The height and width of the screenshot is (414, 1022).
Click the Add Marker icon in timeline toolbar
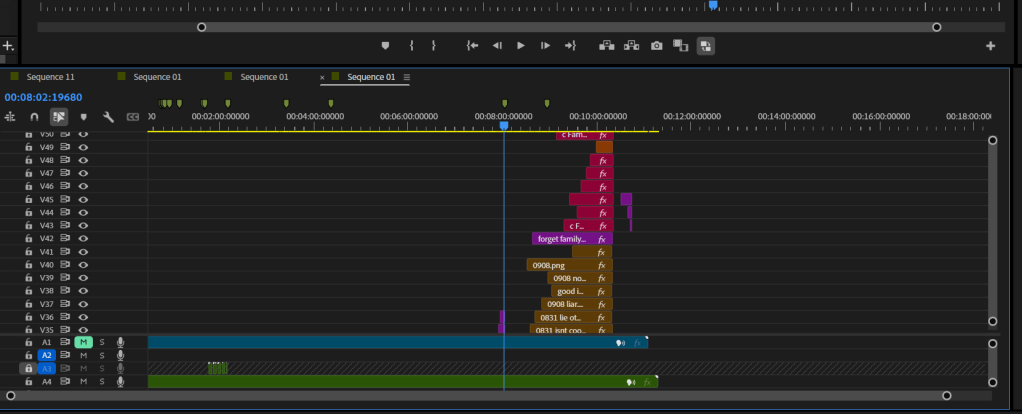coord(84,117)
